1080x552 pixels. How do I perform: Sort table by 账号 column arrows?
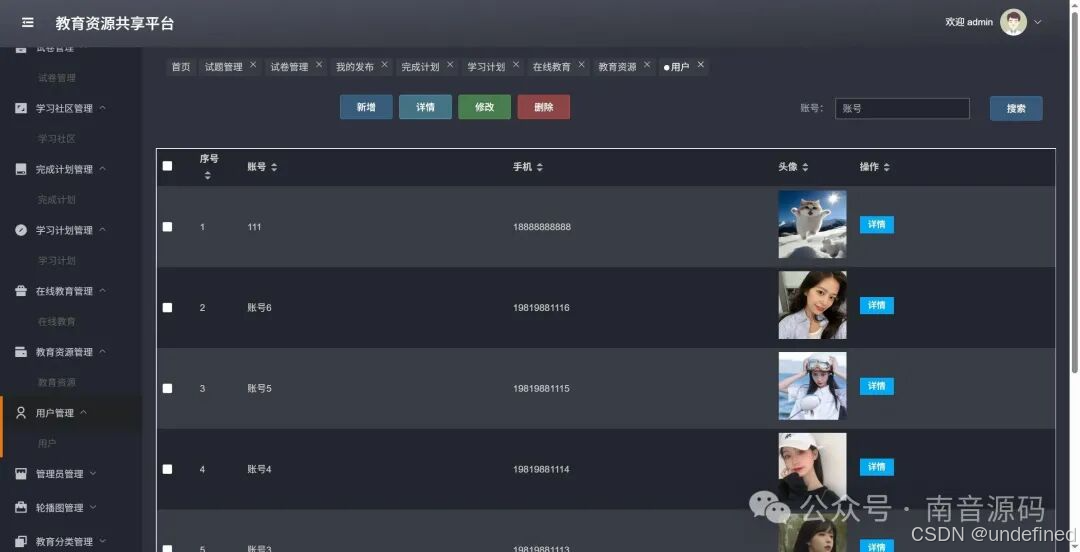(274, 167)
